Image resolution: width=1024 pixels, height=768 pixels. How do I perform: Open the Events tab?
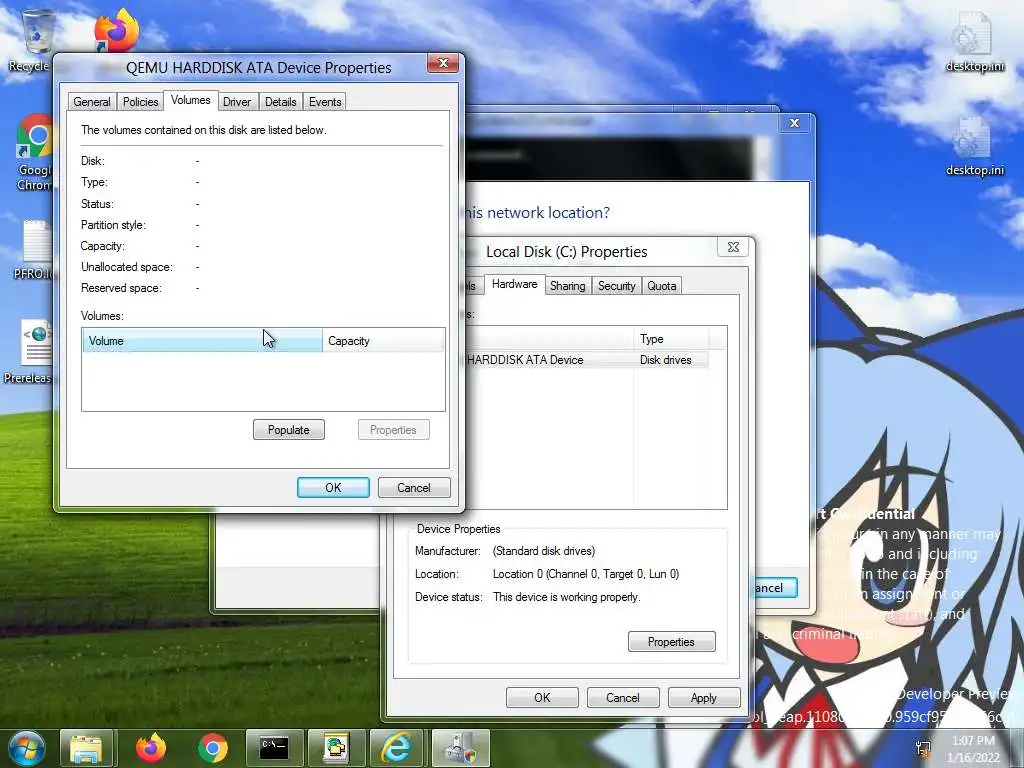(325, 102)
